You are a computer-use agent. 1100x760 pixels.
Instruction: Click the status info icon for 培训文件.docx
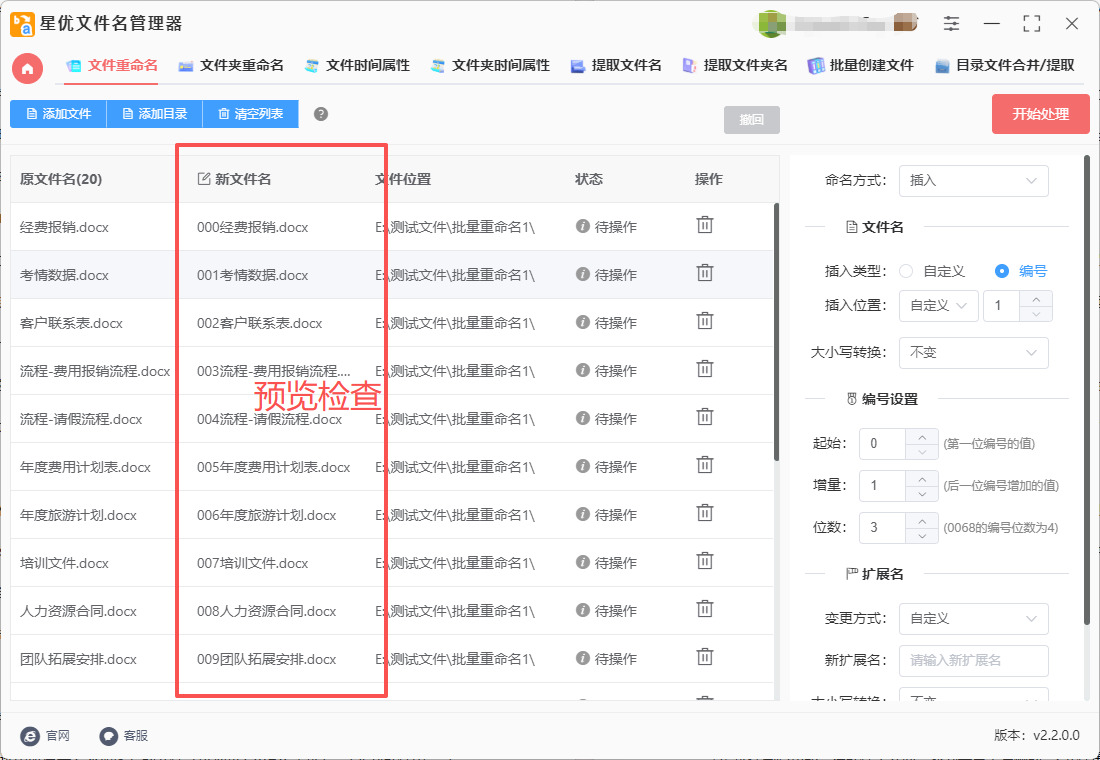tap(582, 561)
